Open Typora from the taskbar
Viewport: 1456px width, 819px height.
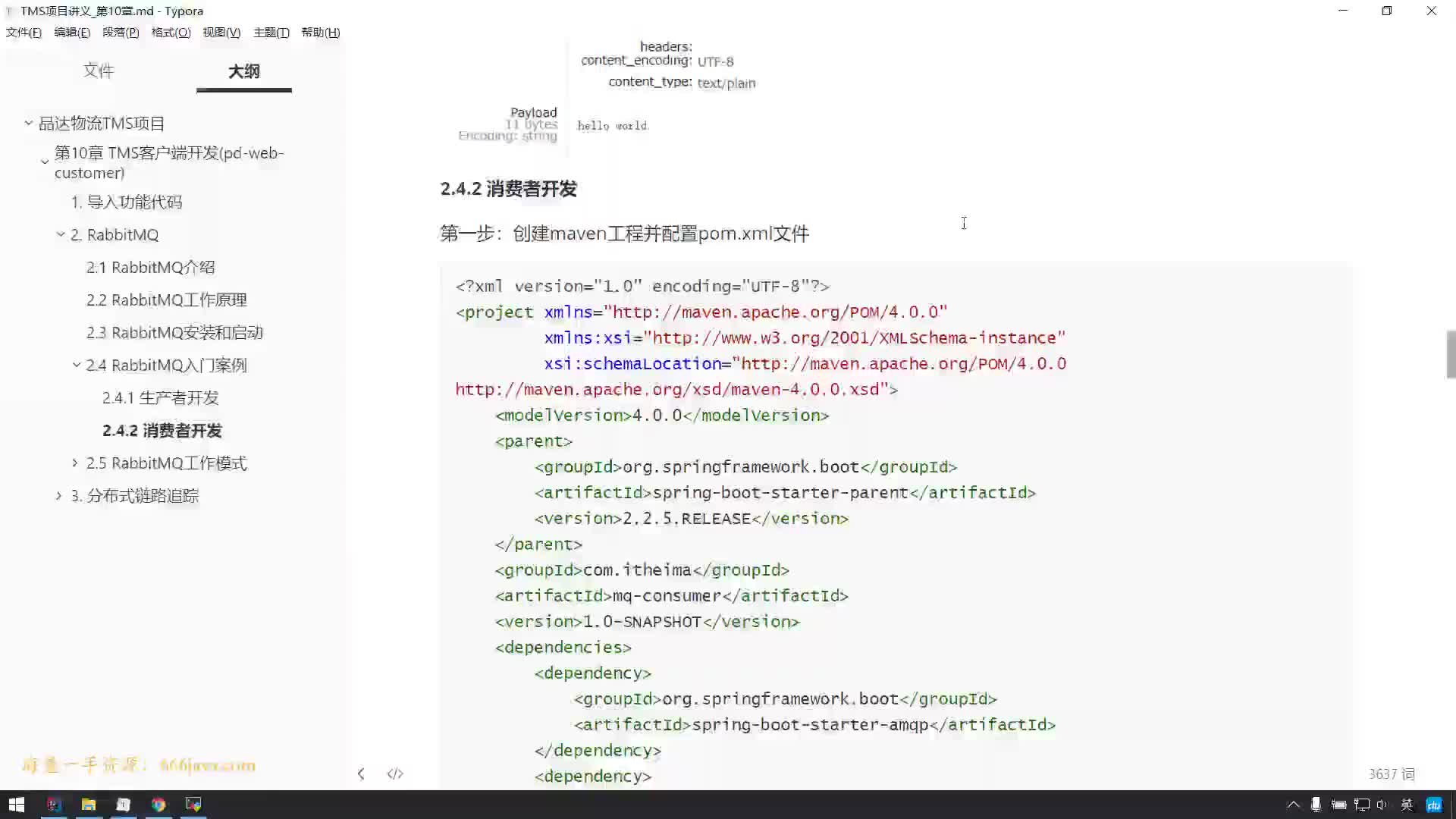(x=124, y=805)
